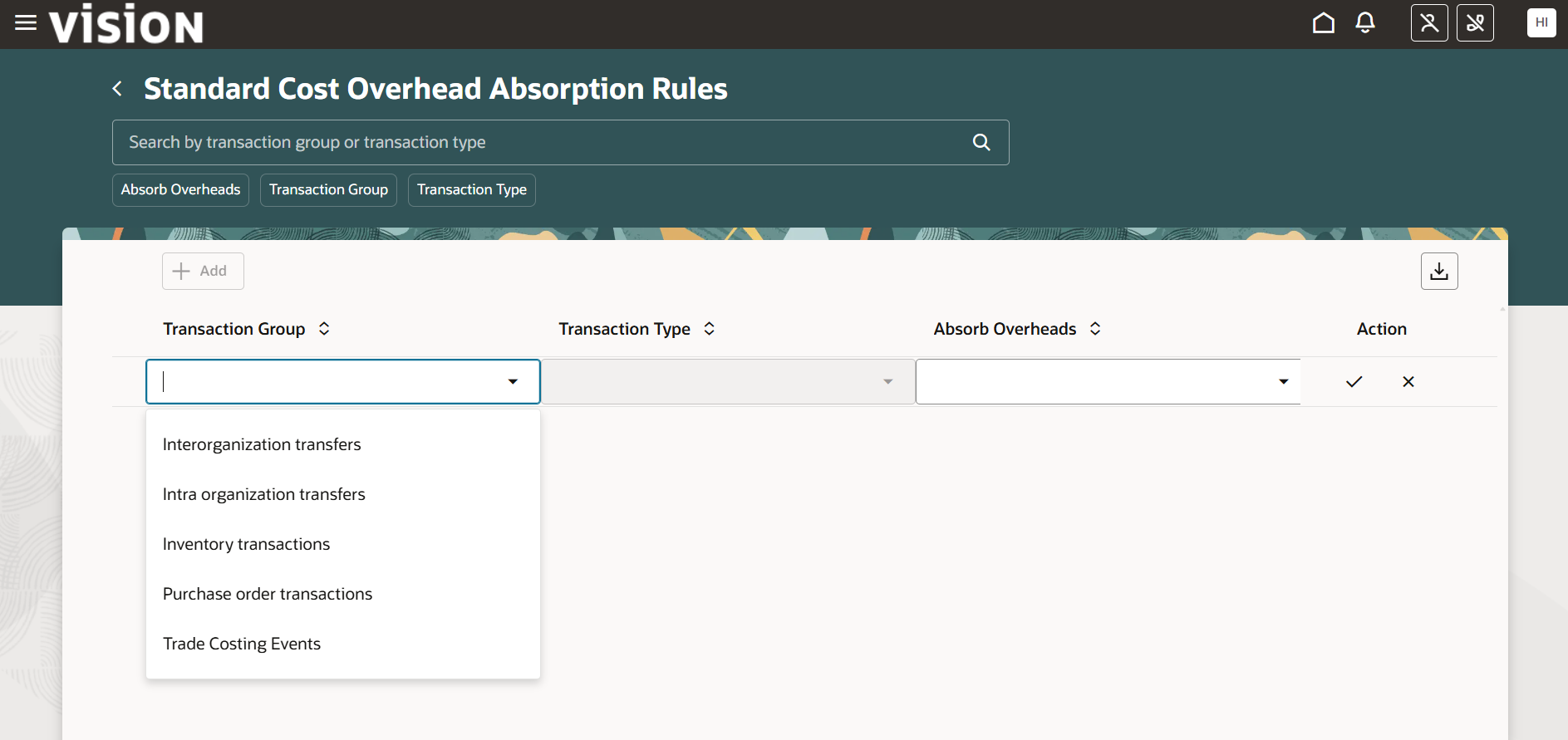Pick Purchase order transactions option
Image resolution: width=1568 pixels, height=740 pixels.
point(343,594)
